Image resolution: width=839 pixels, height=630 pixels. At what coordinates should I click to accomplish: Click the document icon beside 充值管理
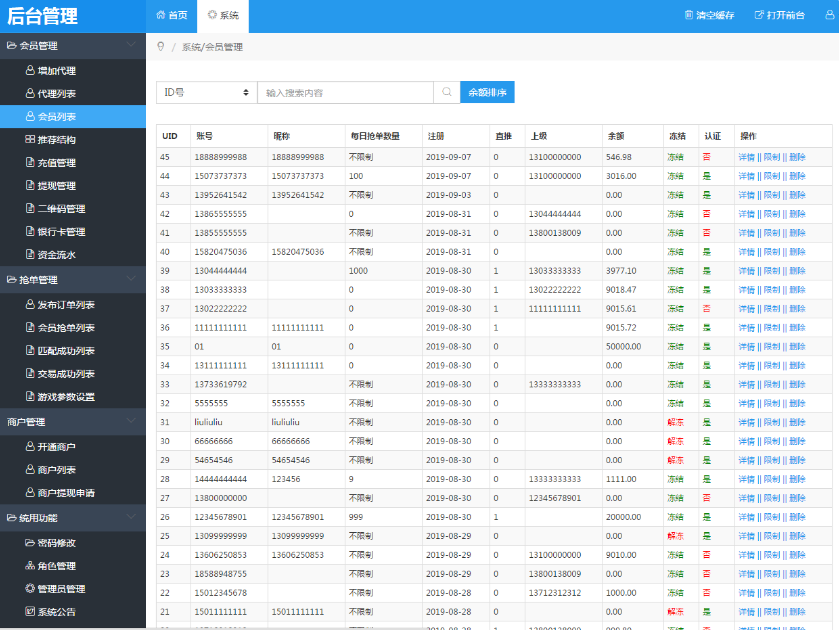[x=30, y=162]
